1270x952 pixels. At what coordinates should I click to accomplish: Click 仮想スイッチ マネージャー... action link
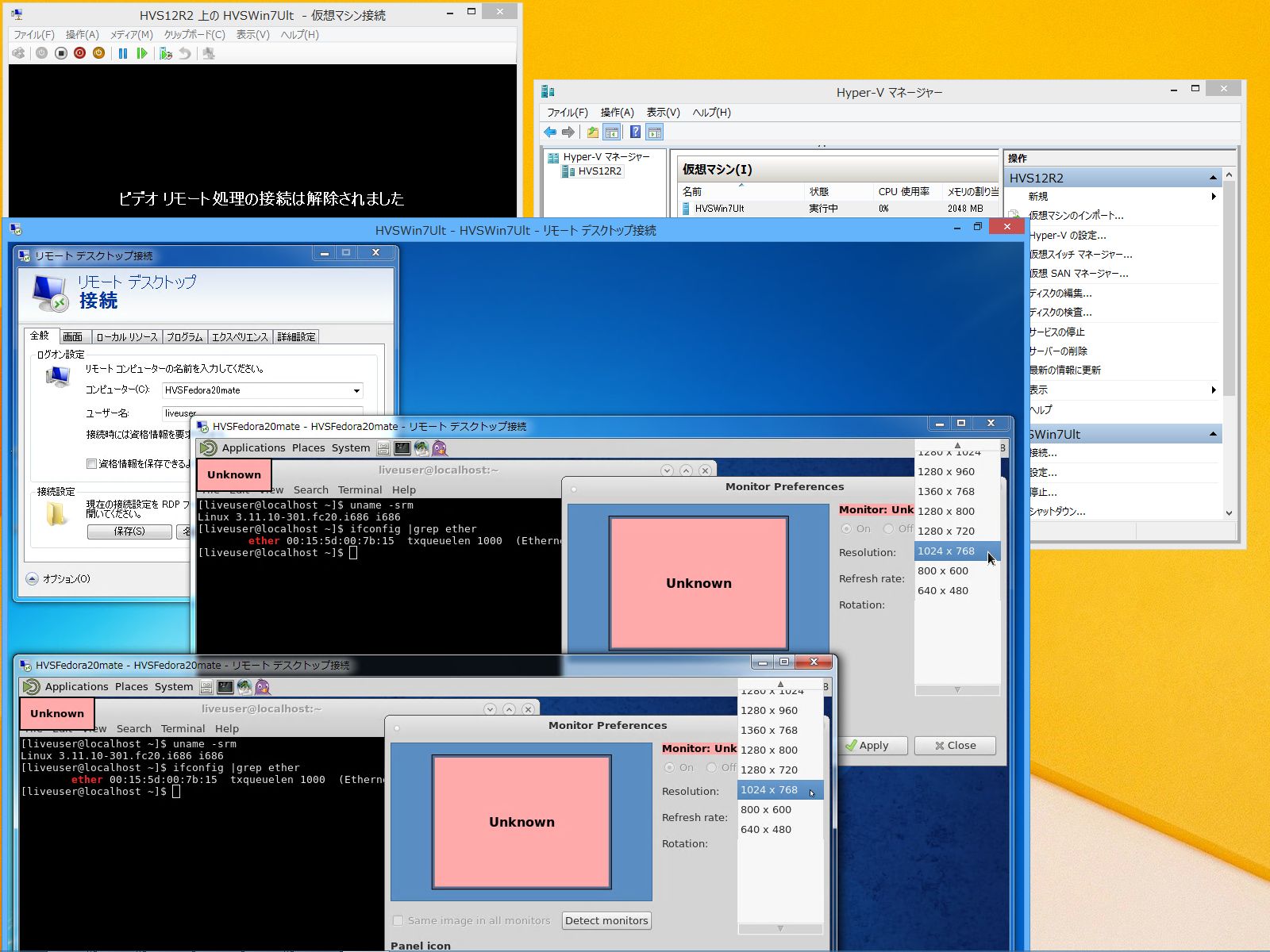coord(1080,255)
